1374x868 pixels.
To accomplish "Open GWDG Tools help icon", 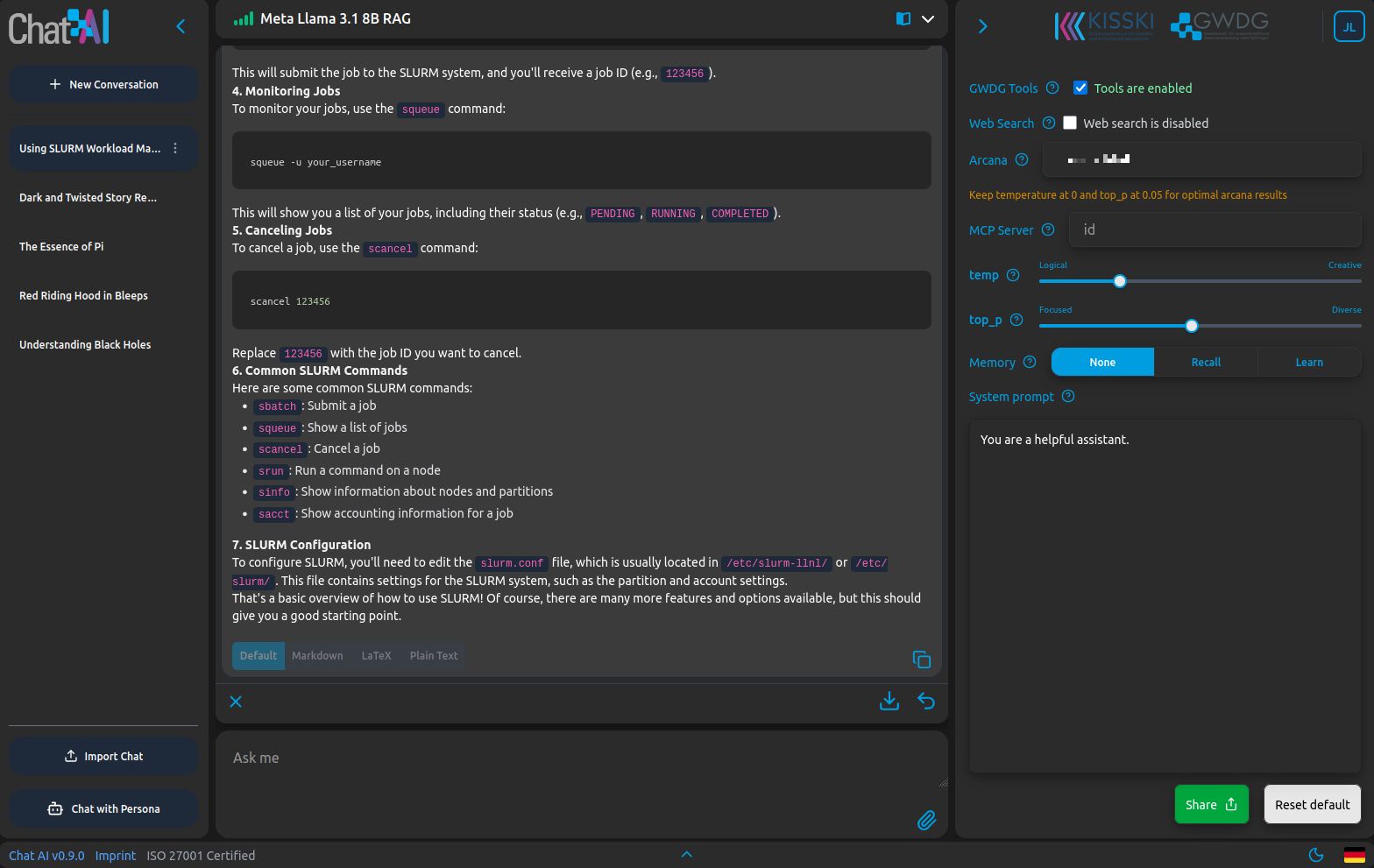I will (x=1052, y=88).
